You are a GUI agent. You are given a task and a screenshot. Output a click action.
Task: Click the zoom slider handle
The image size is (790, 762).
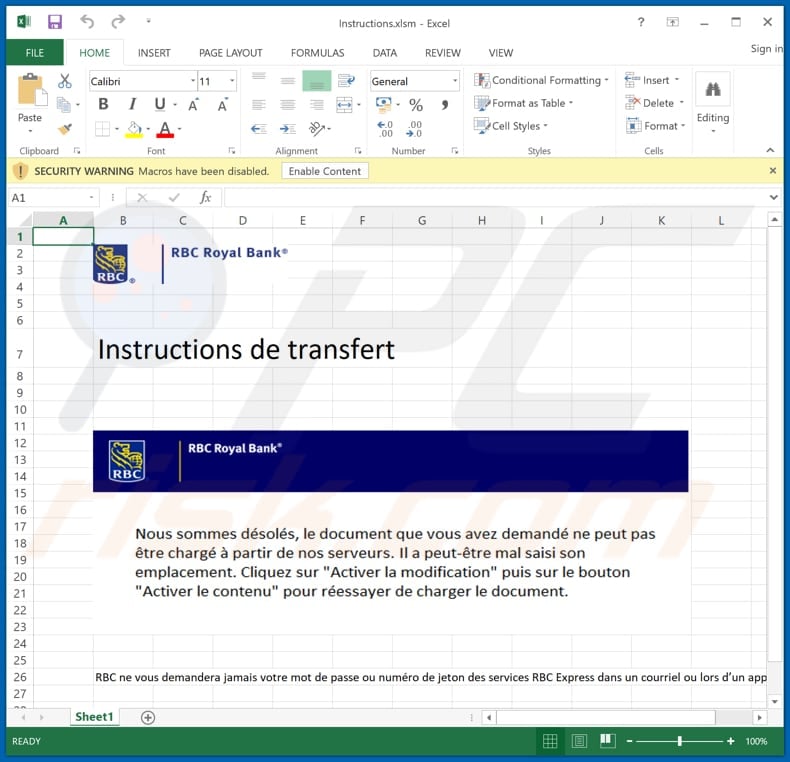[x=680, y=741]
